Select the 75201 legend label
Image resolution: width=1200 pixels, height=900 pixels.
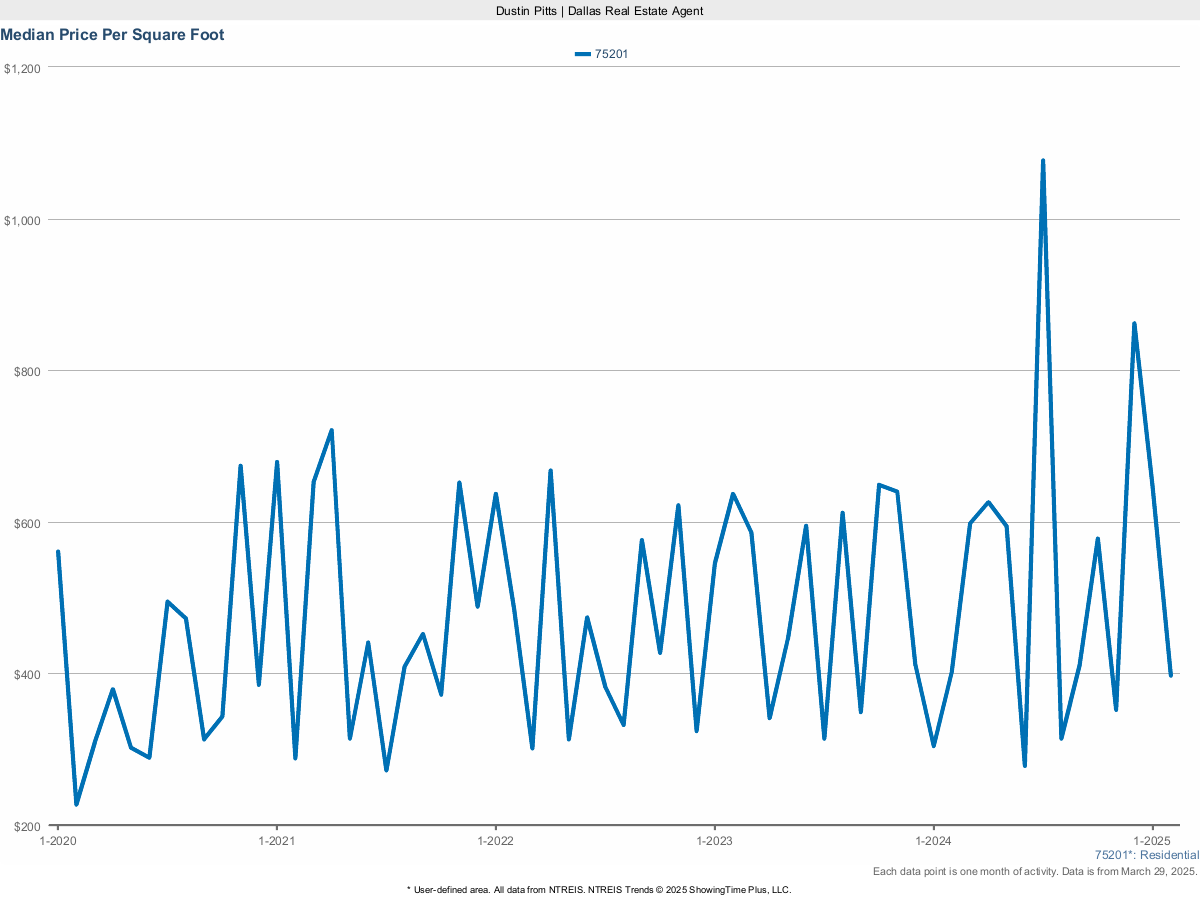611,54
